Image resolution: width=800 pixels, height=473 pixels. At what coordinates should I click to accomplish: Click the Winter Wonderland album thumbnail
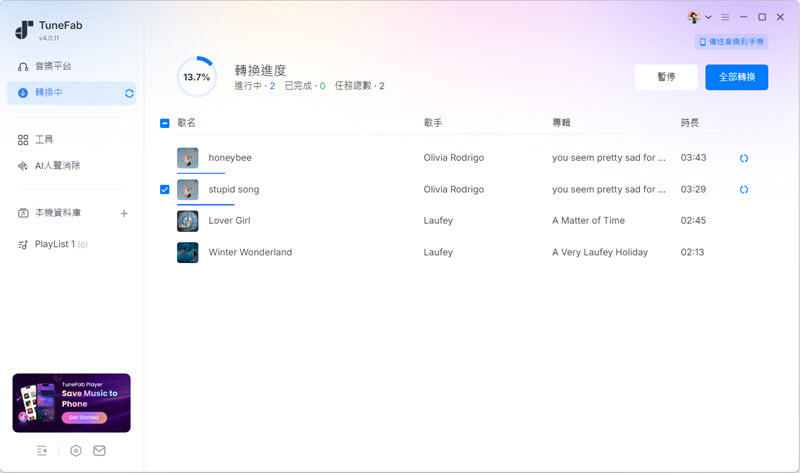tap(188, 253)
